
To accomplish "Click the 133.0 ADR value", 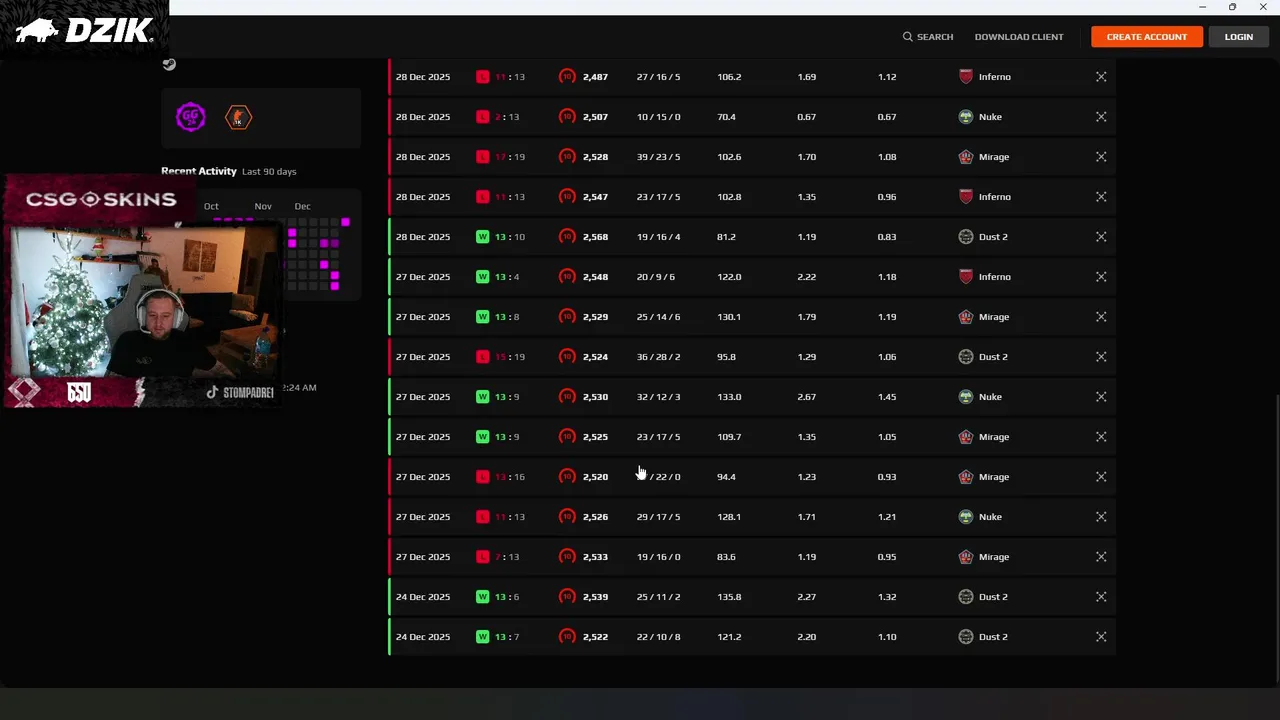I will [729, 397].
